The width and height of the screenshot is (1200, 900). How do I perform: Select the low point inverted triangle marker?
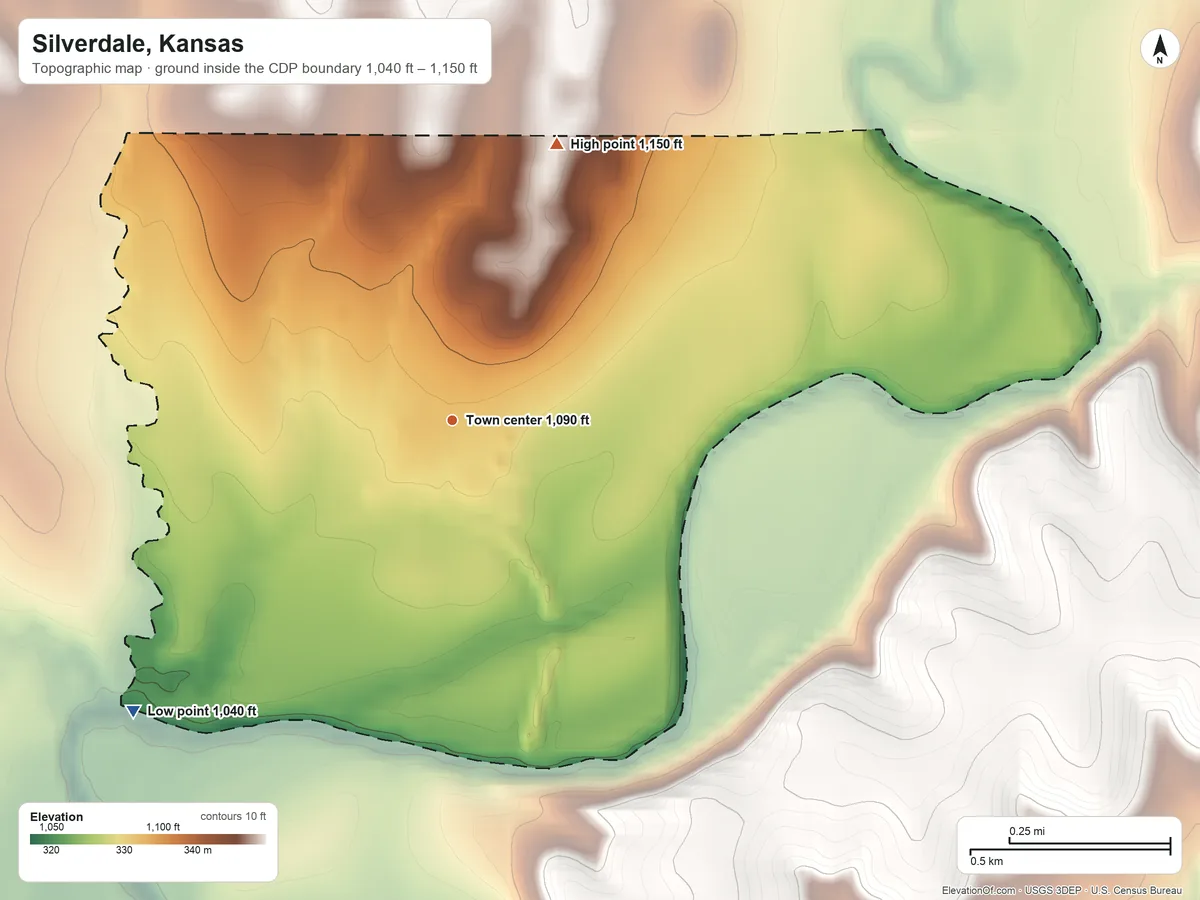pyautogui.click(x=133, y=712)
